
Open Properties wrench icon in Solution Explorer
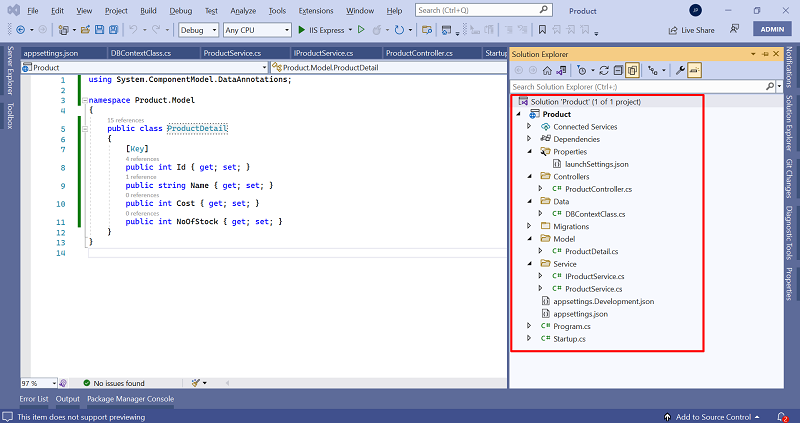[680, 71]
